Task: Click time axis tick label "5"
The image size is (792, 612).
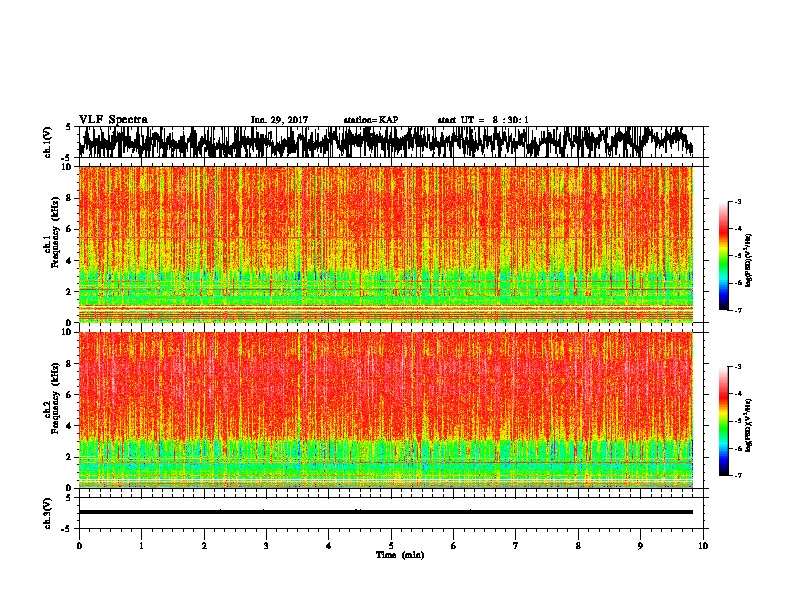Action: [x=391, y=546]
